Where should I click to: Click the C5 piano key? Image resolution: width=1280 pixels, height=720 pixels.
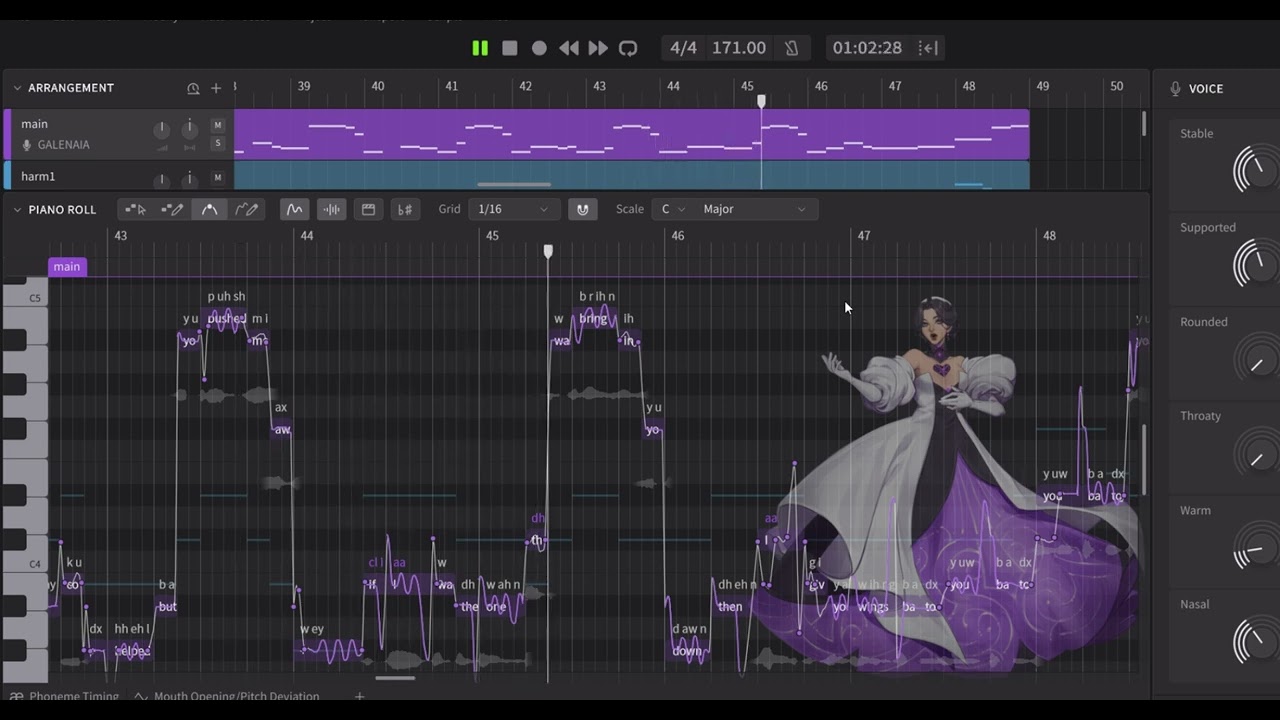pos(24,298)
